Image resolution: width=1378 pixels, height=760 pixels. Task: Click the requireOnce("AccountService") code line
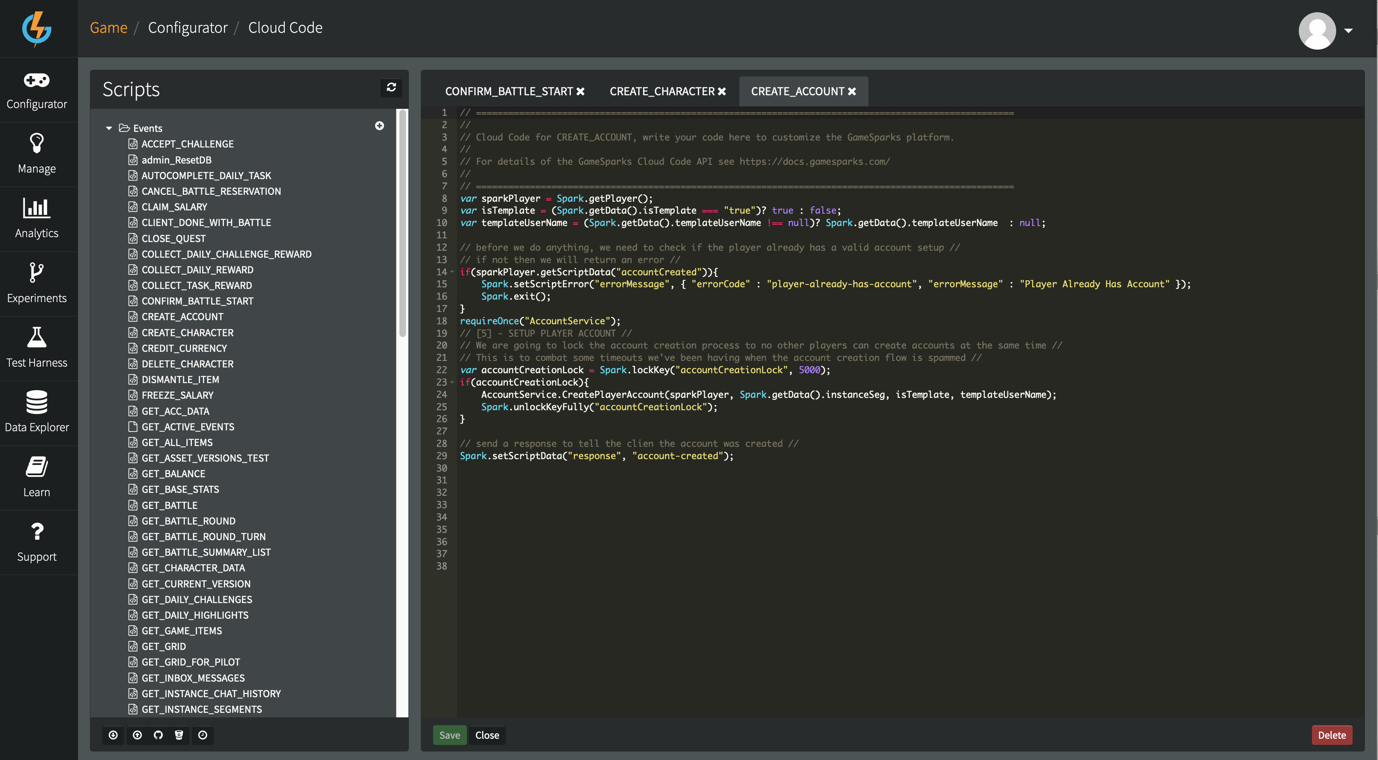540,321
